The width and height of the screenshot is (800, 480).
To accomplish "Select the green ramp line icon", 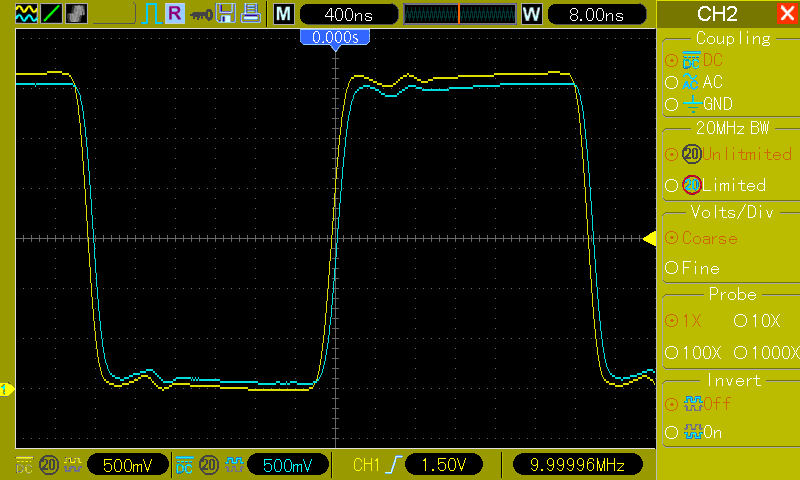I will 52,14.
